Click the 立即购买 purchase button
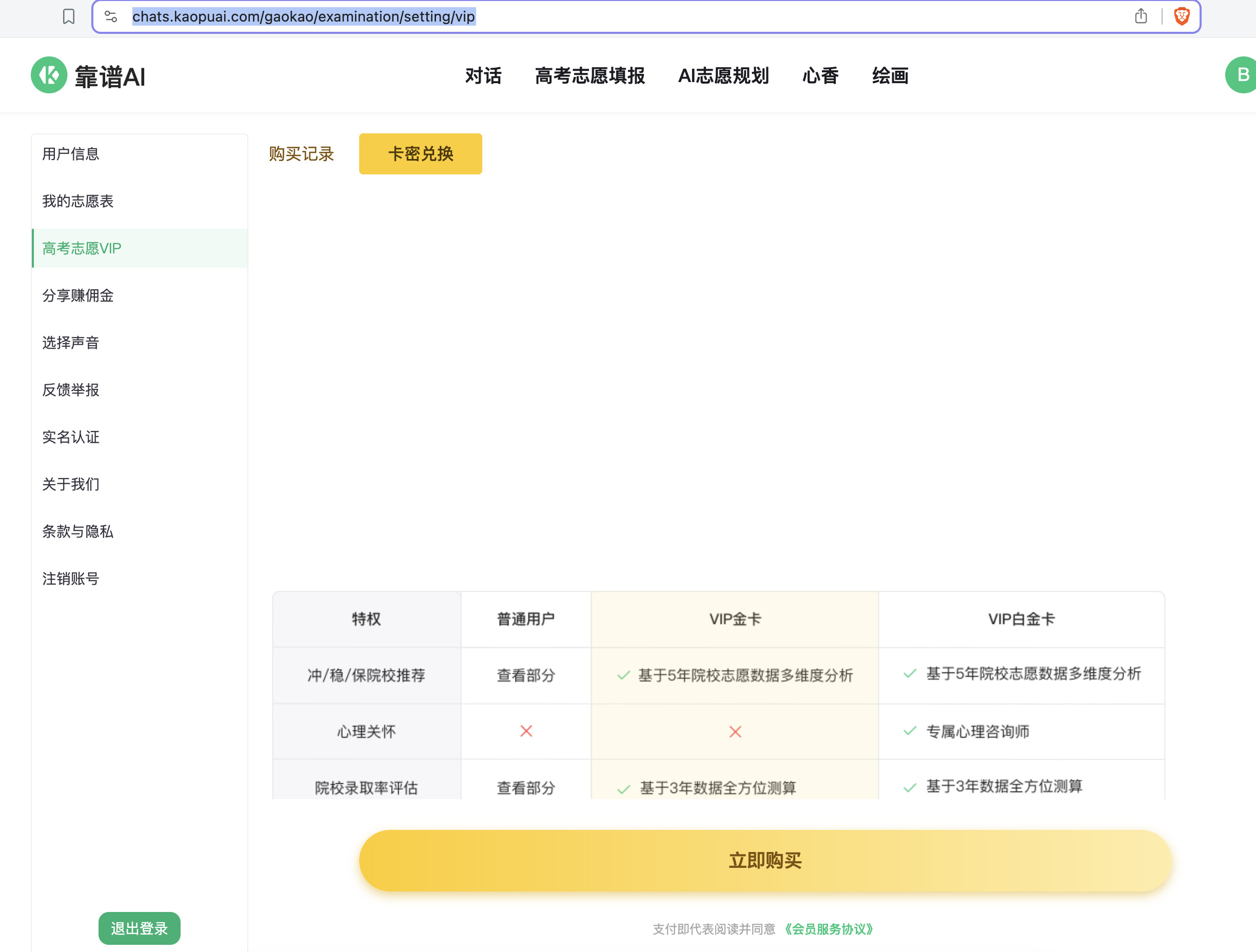The image size is (1256, 952). (765, 861)
